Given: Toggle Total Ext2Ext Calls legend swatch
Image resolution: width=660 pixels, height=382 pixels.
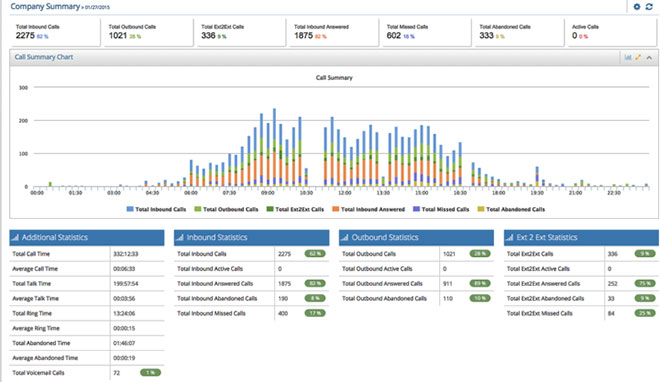Looking at the screenshot, I should [270, 209].
